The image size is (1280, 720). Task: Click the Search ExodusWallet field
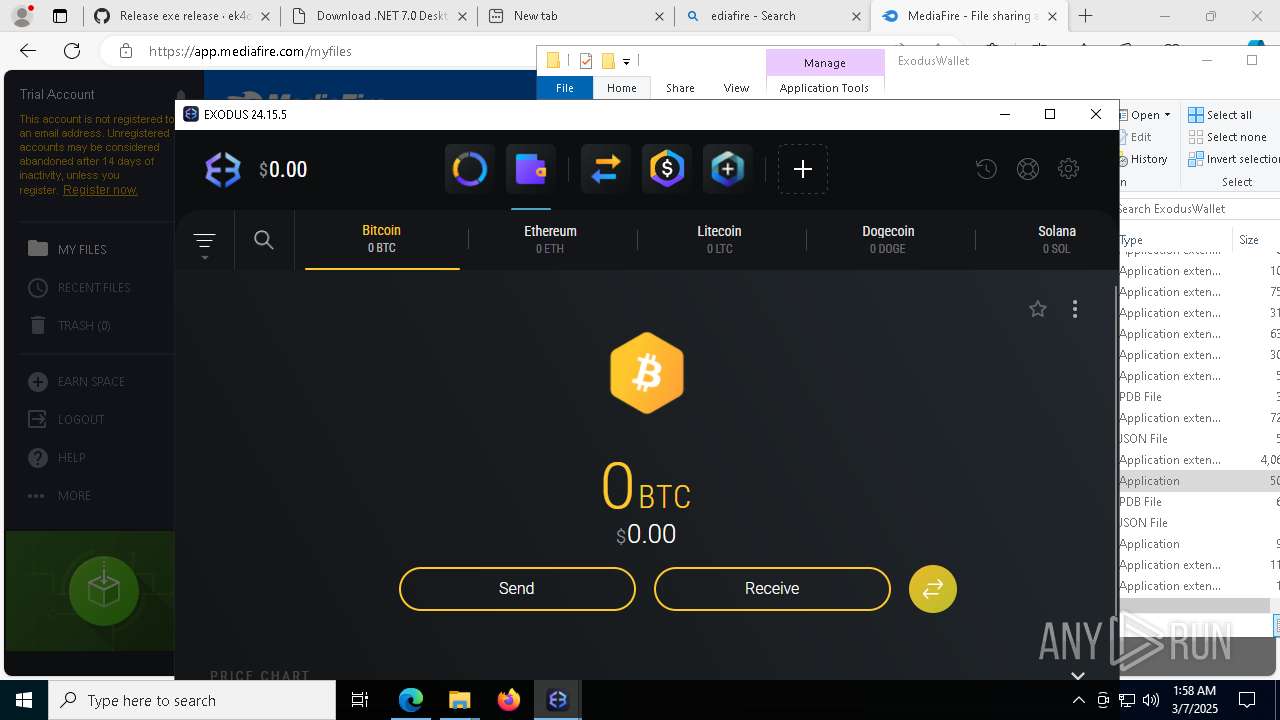pyautogui.click(x=1198, y=209)
